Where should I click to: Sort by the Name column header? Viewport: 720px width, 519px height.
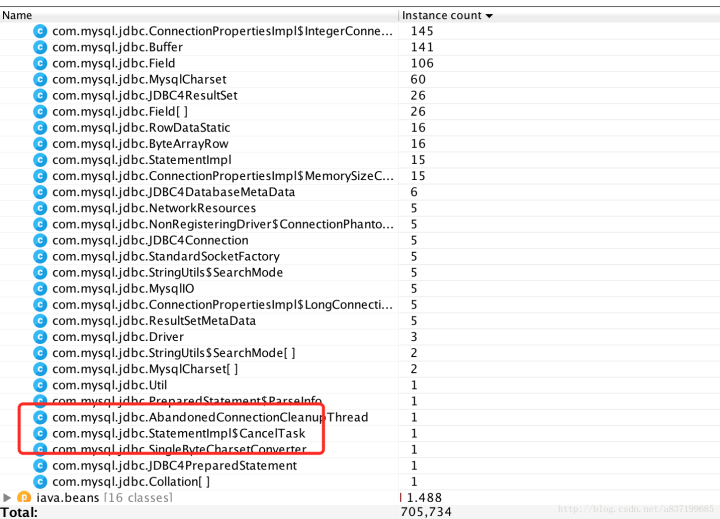[199, 15]
